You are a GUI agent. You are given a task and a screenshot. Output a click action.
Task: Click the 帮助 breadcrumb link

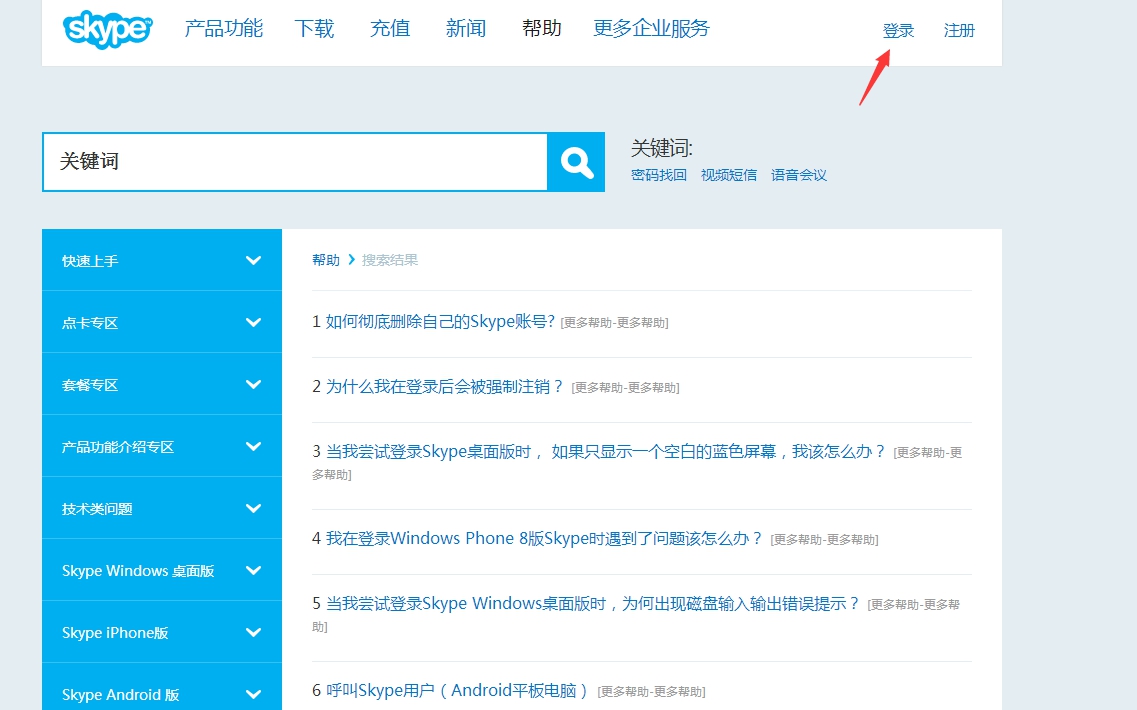pos(325,259)
